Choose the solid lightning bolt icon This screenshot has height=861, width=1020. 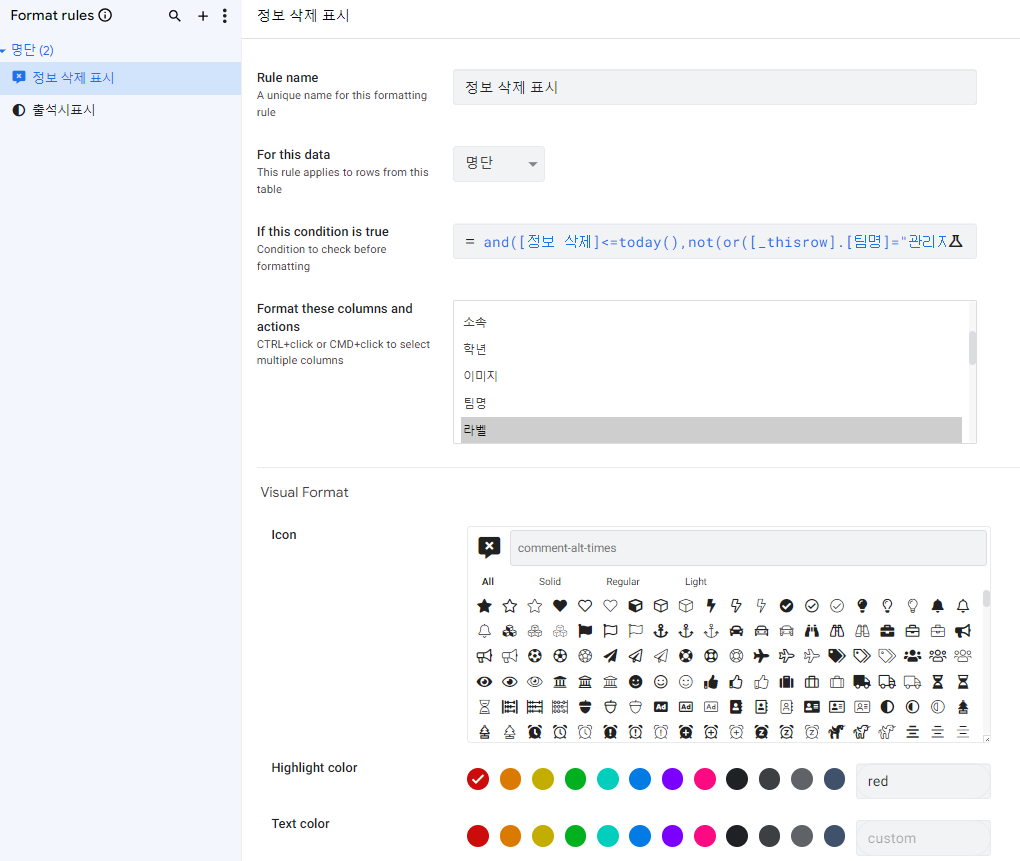point(711,606)
